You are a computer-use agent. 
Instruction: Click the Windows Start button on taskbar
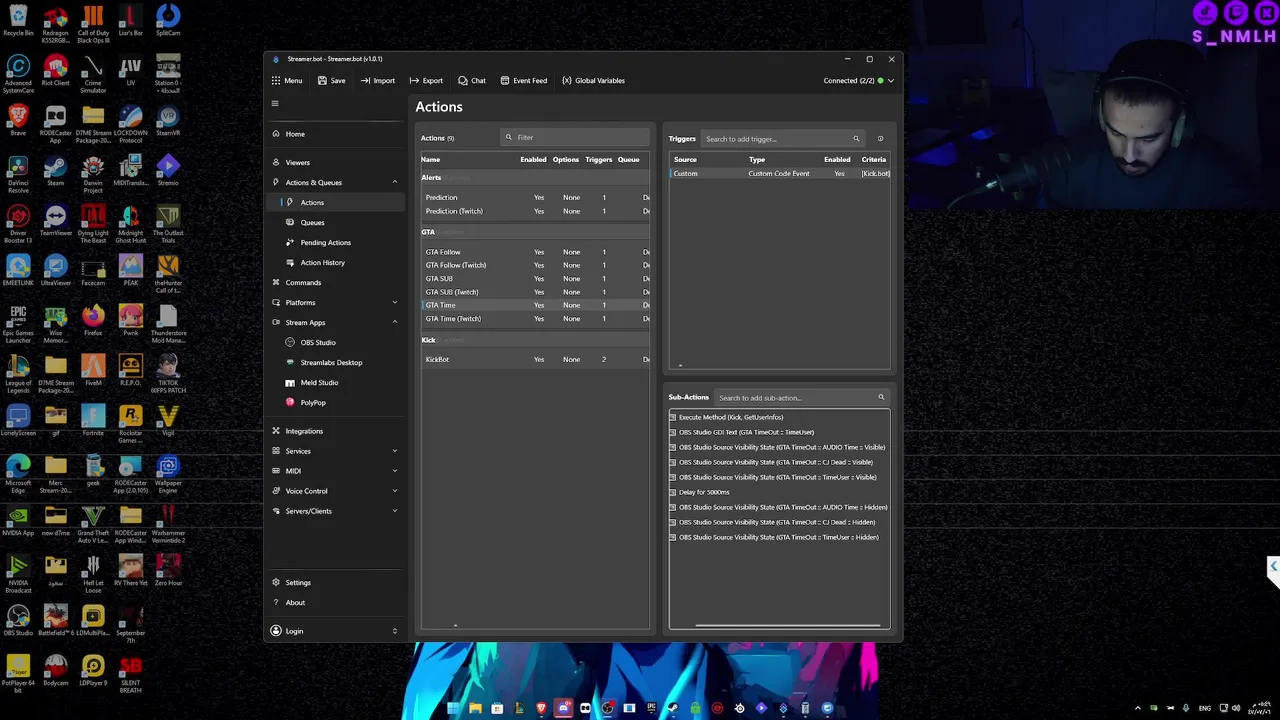[x=453, y=708]
